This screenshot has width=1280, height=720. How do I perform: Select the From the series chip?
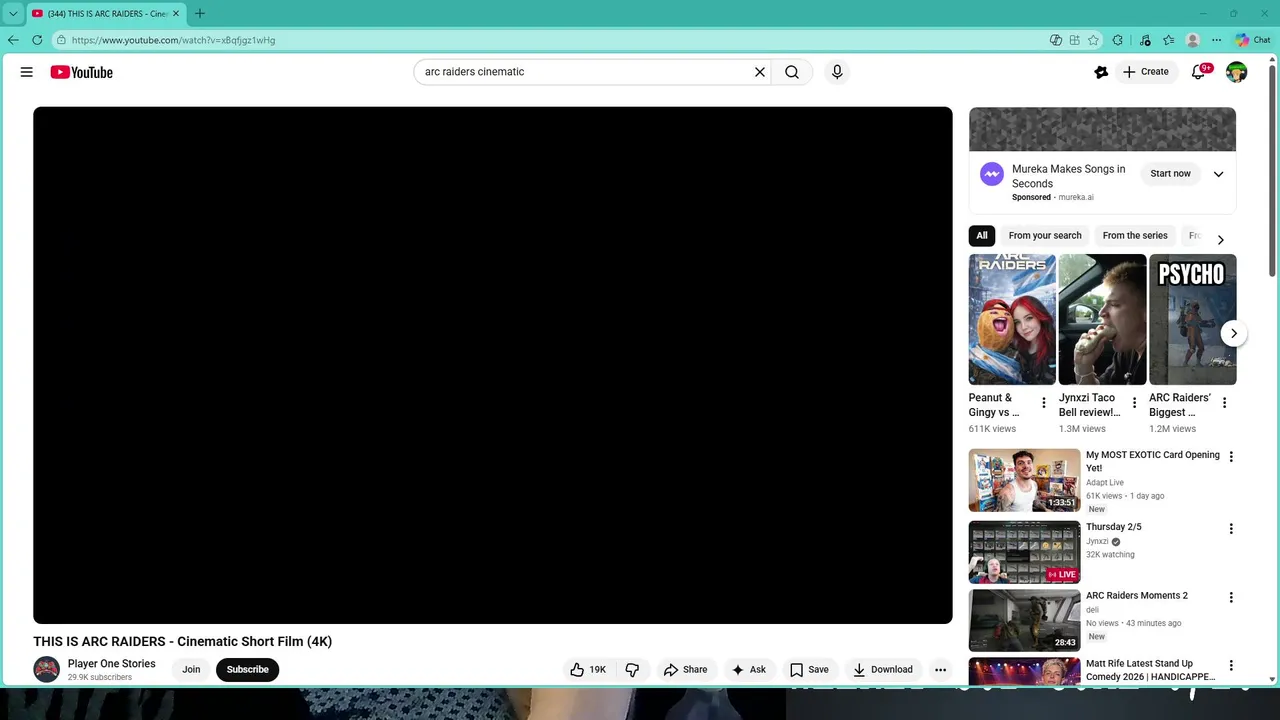point(1135,236)
